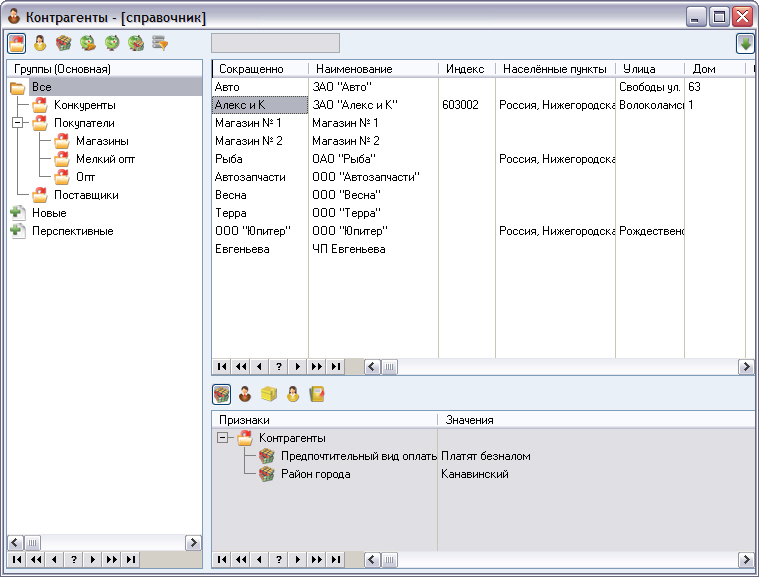Select the Перспективные item in the tree

click(73, 231)
